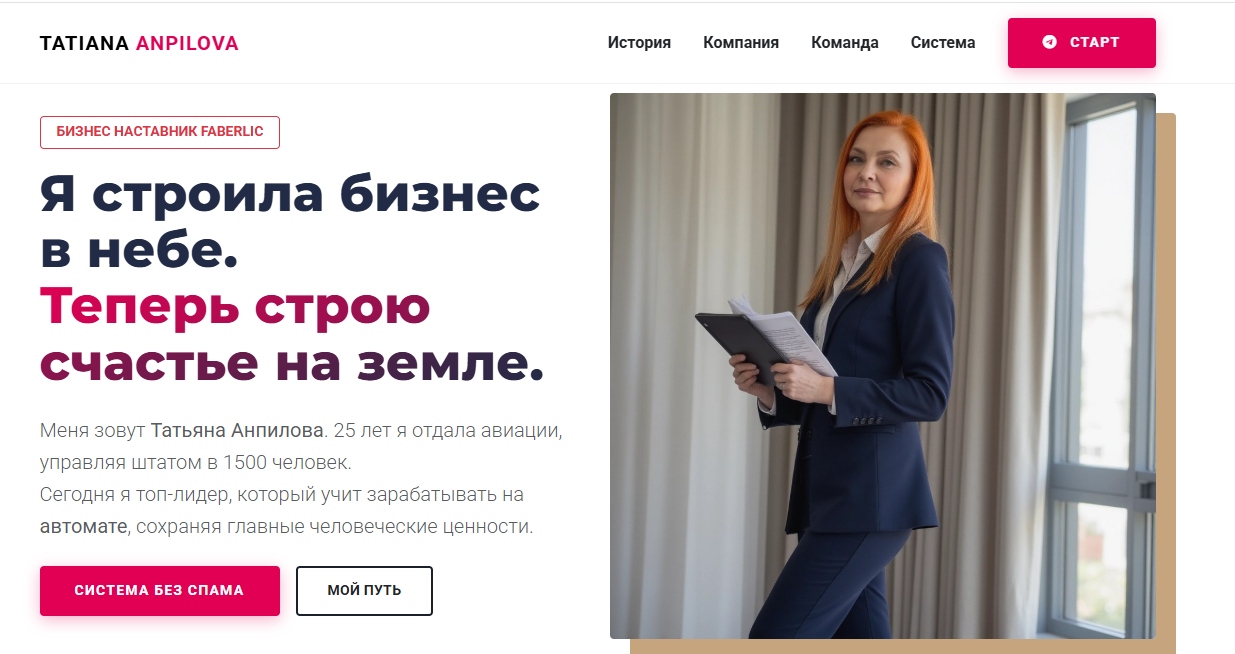The width and height of the screenshot is (1235, 654).
Task: Click the heading line 'счастье на земле.'
Action: pyautogui.click(x=292, y=363)
